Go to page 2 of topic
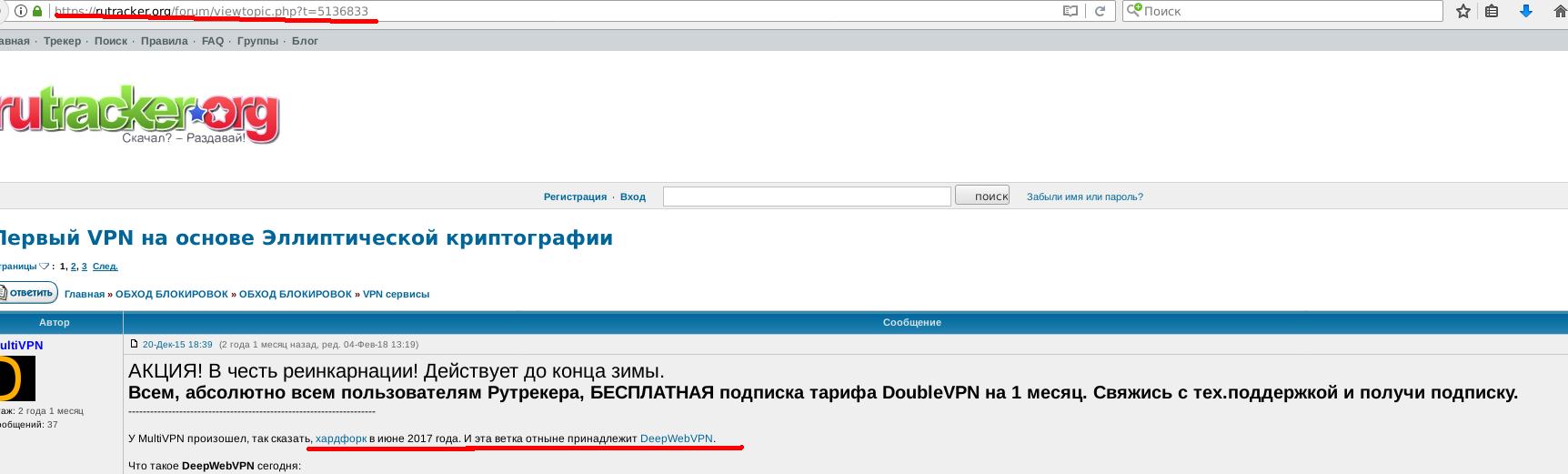The height and width of the screenshot is (474, 1568). tap(74, 267)
